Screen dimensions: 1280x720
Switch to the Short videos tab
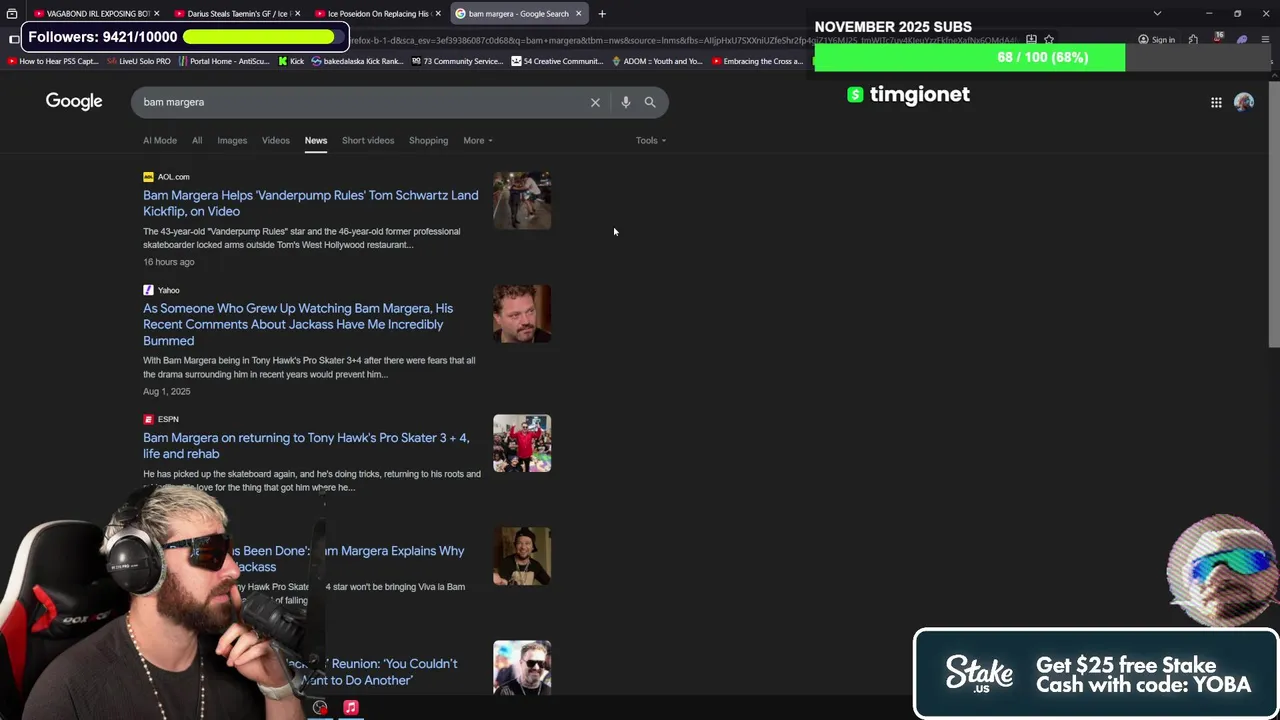(368, 140)
